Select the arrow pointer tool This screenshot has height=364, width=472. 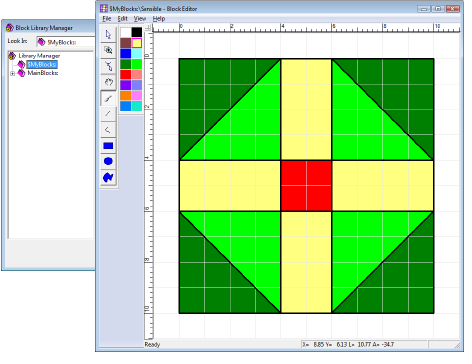coord(108,35)
